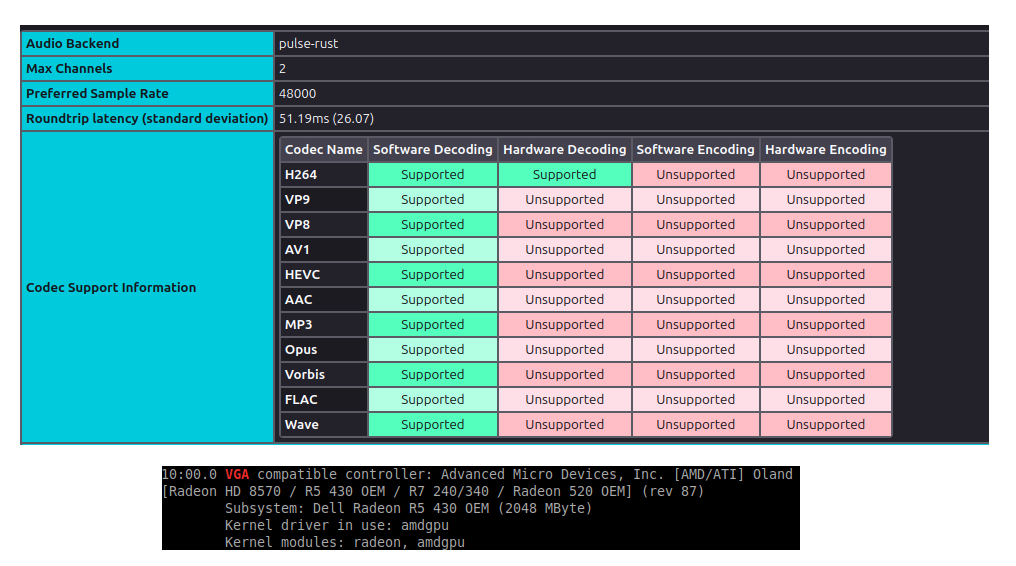Click the Codec Support Information label
The width and height of the screenshot is (1016, 566).
pyautogui.click(x=111, y=288)
